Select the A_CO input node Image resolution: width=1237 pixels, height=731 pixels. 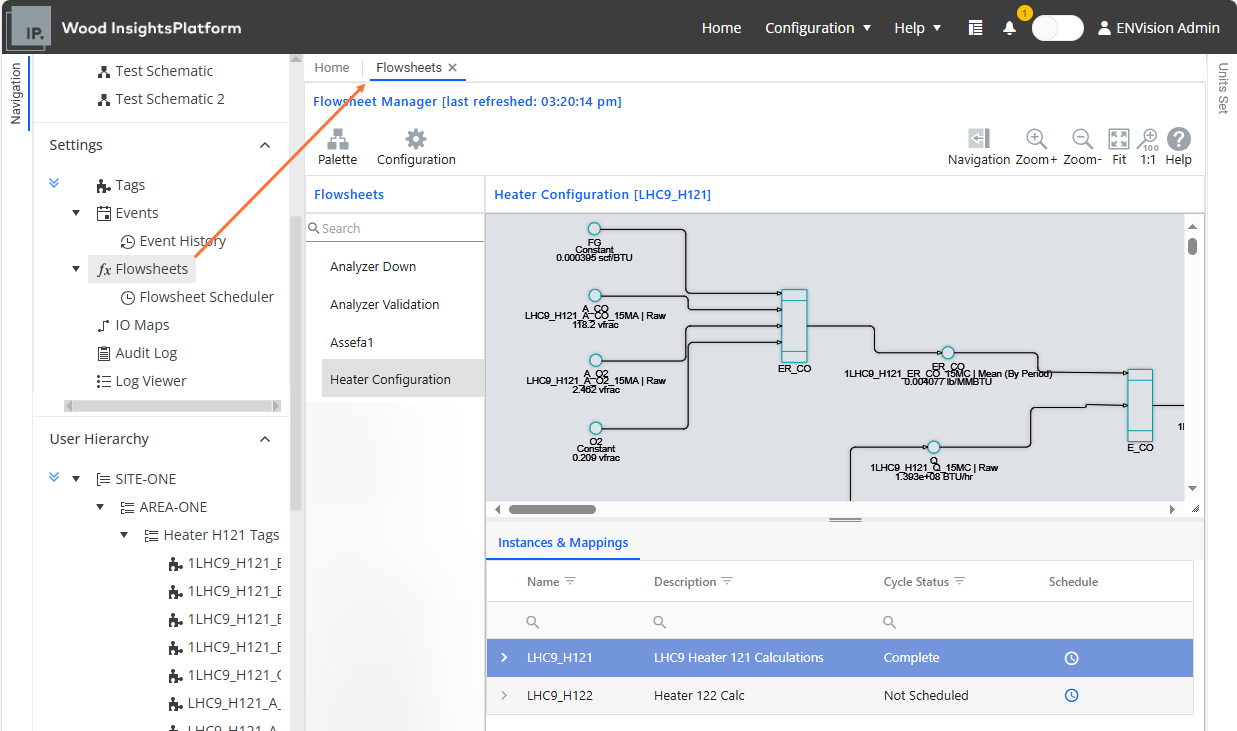point(595,296)
